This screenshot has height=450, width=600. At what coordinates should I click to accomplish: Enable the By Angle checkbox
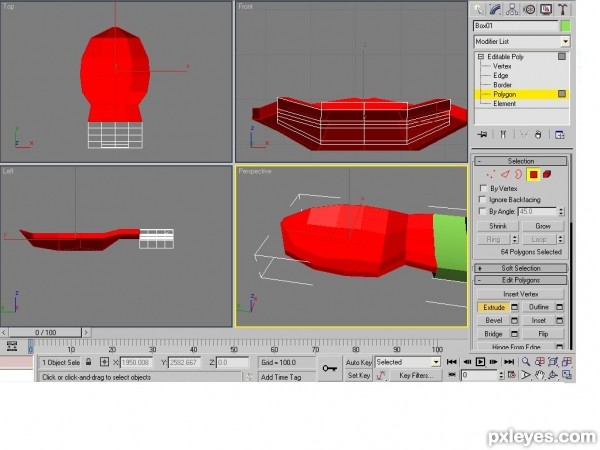(483, 211)
